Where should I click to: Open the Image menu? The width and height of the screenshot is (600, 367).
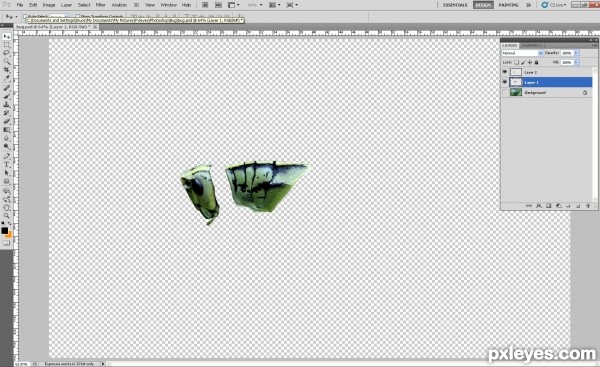coord(49,5)
